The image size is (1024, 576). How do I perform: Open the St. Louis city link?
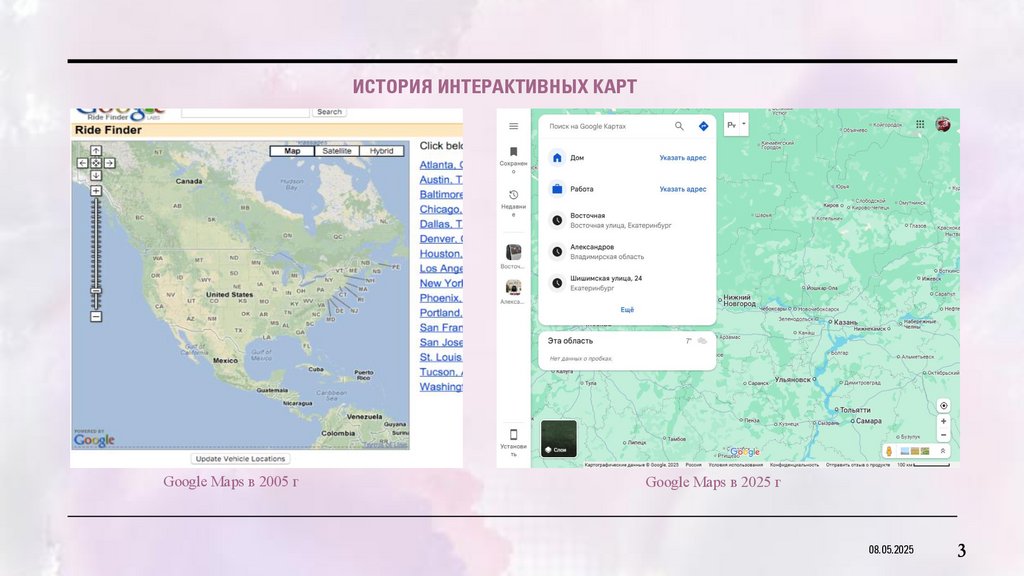(441, 357)
